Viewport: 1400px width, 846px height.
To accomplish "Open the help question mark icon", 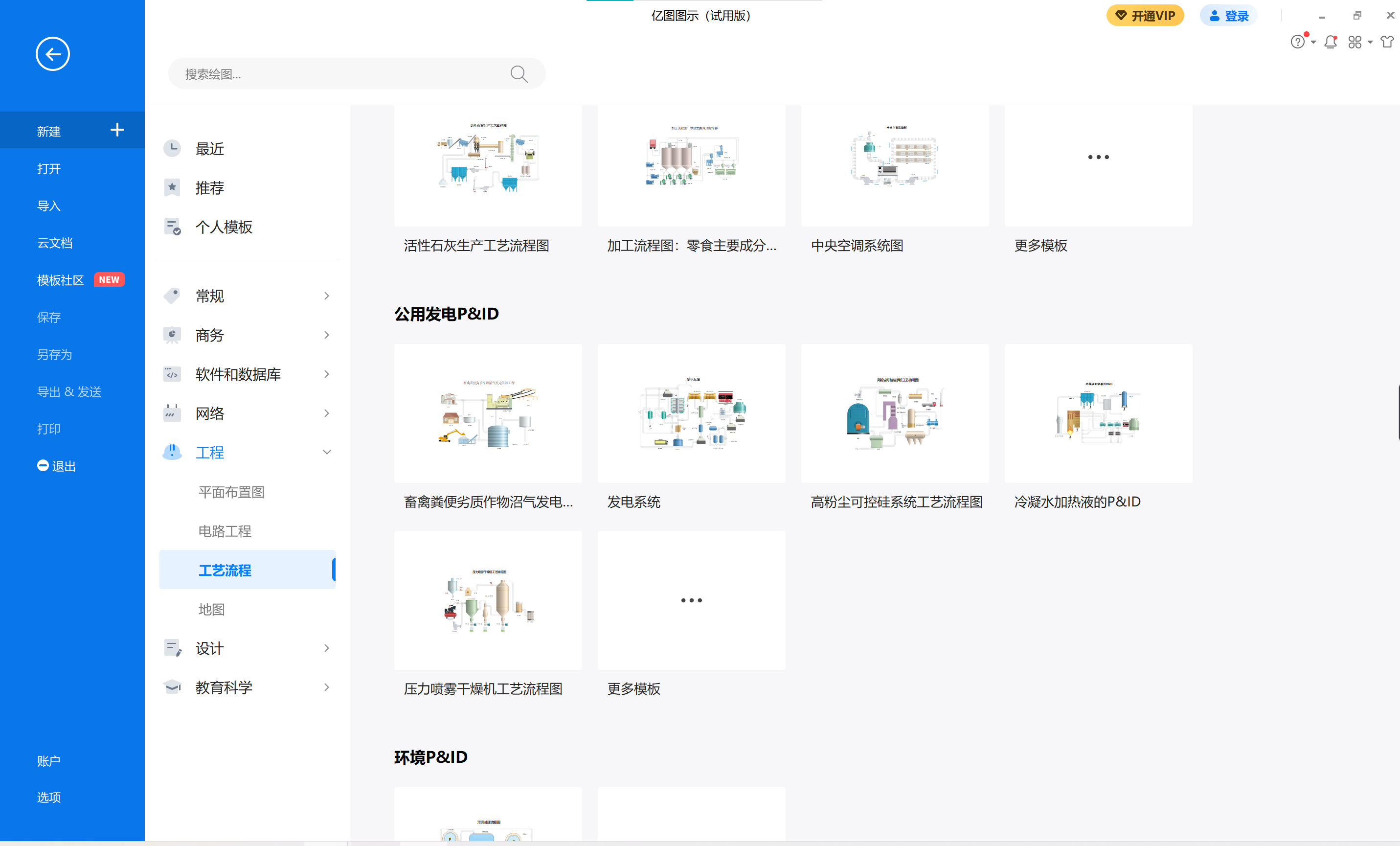I will coord(1297,42).
